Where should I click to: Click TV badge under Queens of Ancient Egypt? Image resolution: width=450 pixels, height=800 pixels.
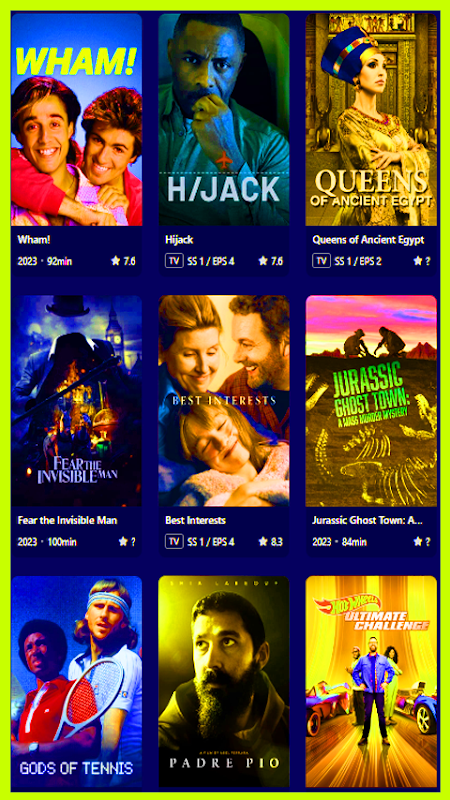pos(321,261)
